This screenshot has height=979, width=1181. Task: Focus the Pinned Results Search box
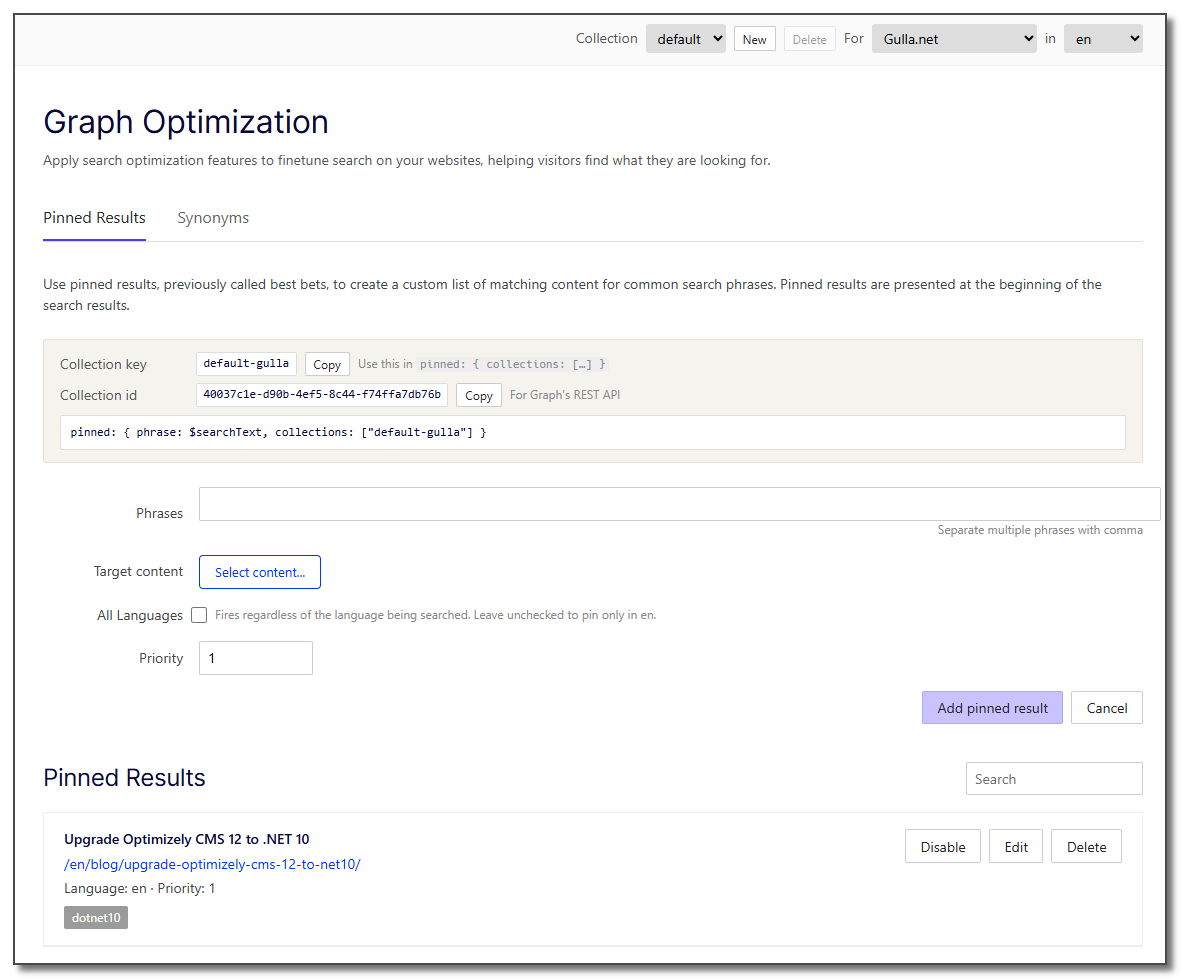1054,779
